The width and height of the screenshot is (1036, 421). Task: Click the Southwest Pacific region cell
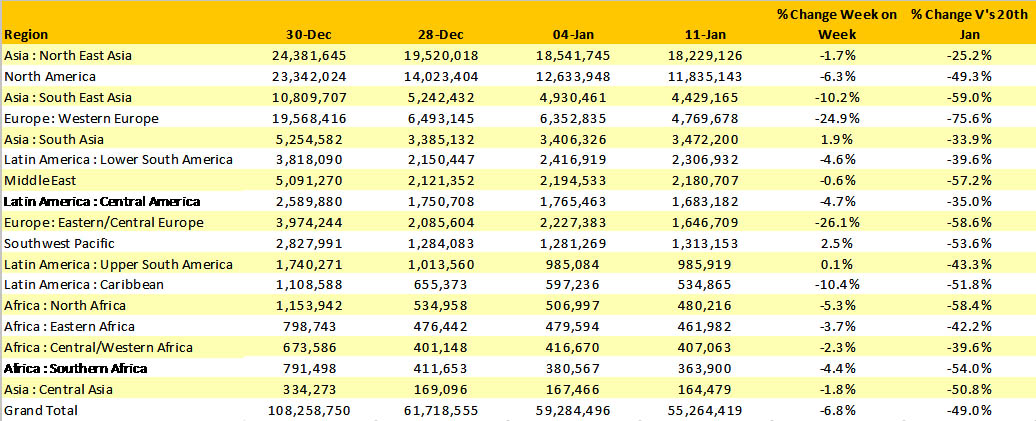pos(58,243)
